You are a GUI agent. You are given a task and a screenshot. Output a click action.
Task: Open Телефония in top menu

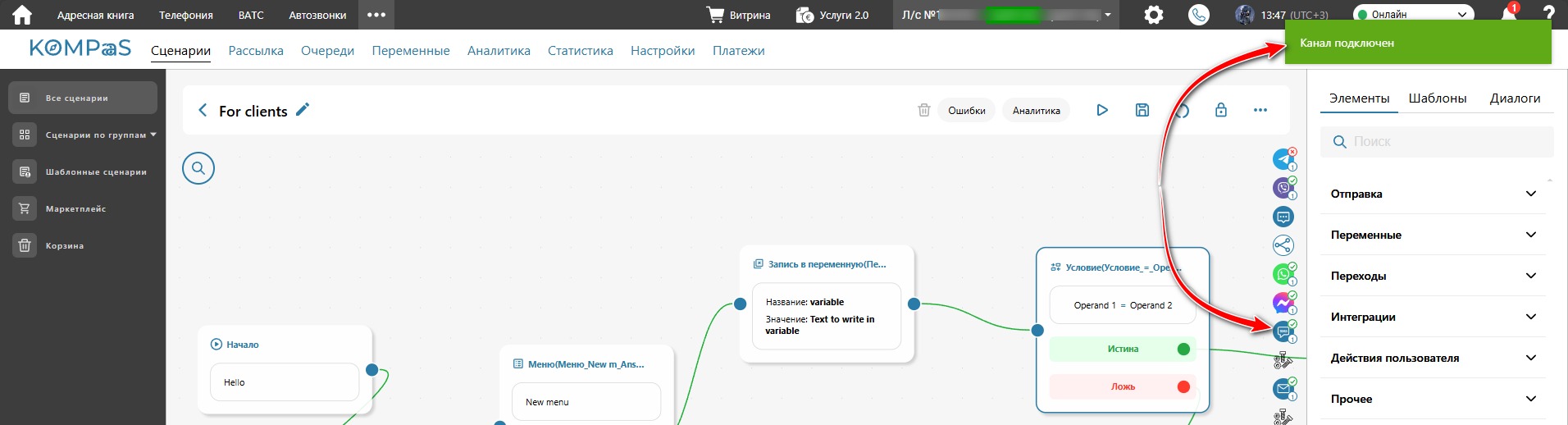click(186, 15)
